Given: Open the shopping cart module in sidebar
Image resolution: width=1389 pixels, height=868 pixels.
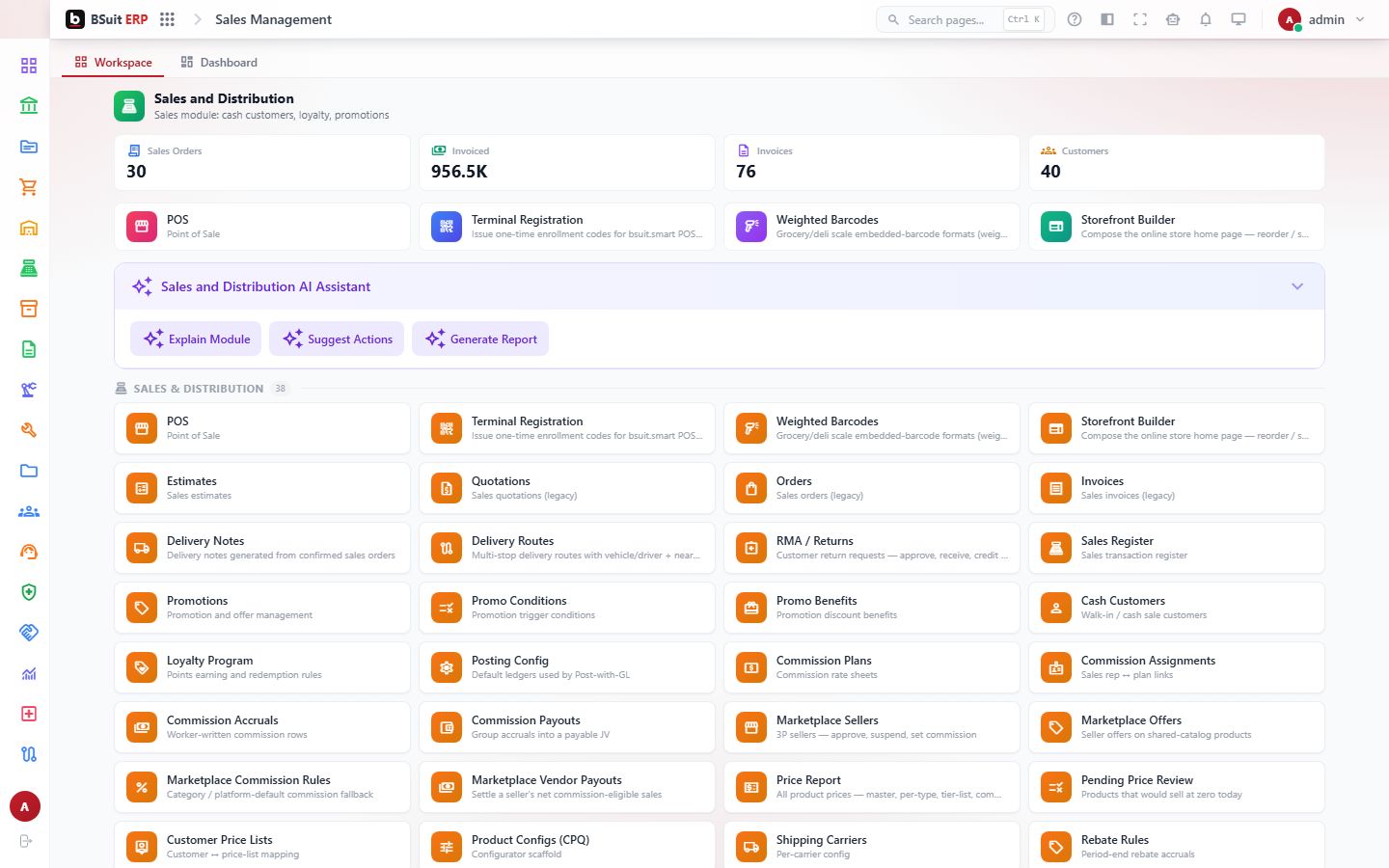Looking at the screenshot, I should pyautogui.click(x=29, y=187).
